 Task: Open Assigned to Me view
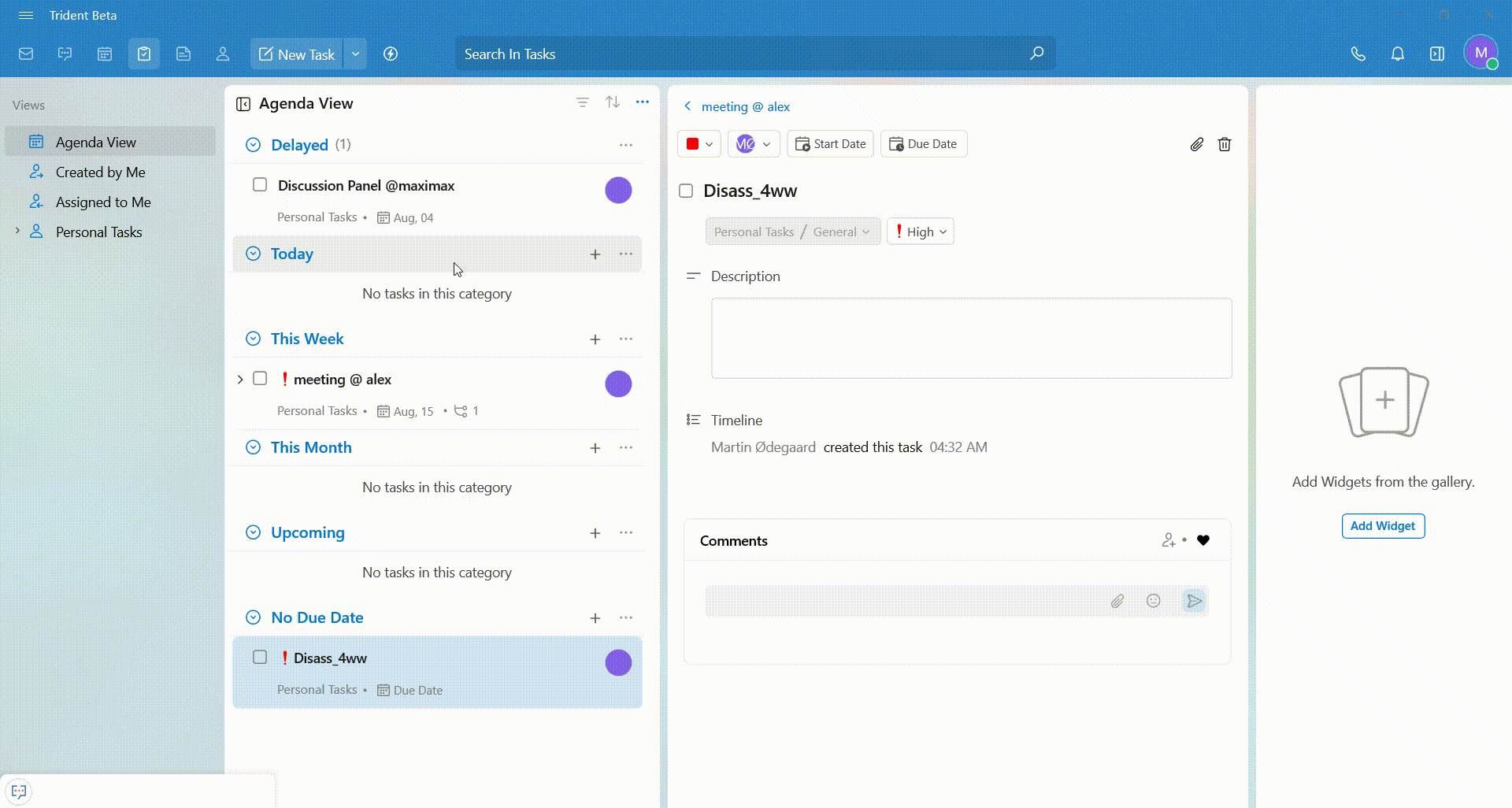pyautogui.click(x=102, y=202)
